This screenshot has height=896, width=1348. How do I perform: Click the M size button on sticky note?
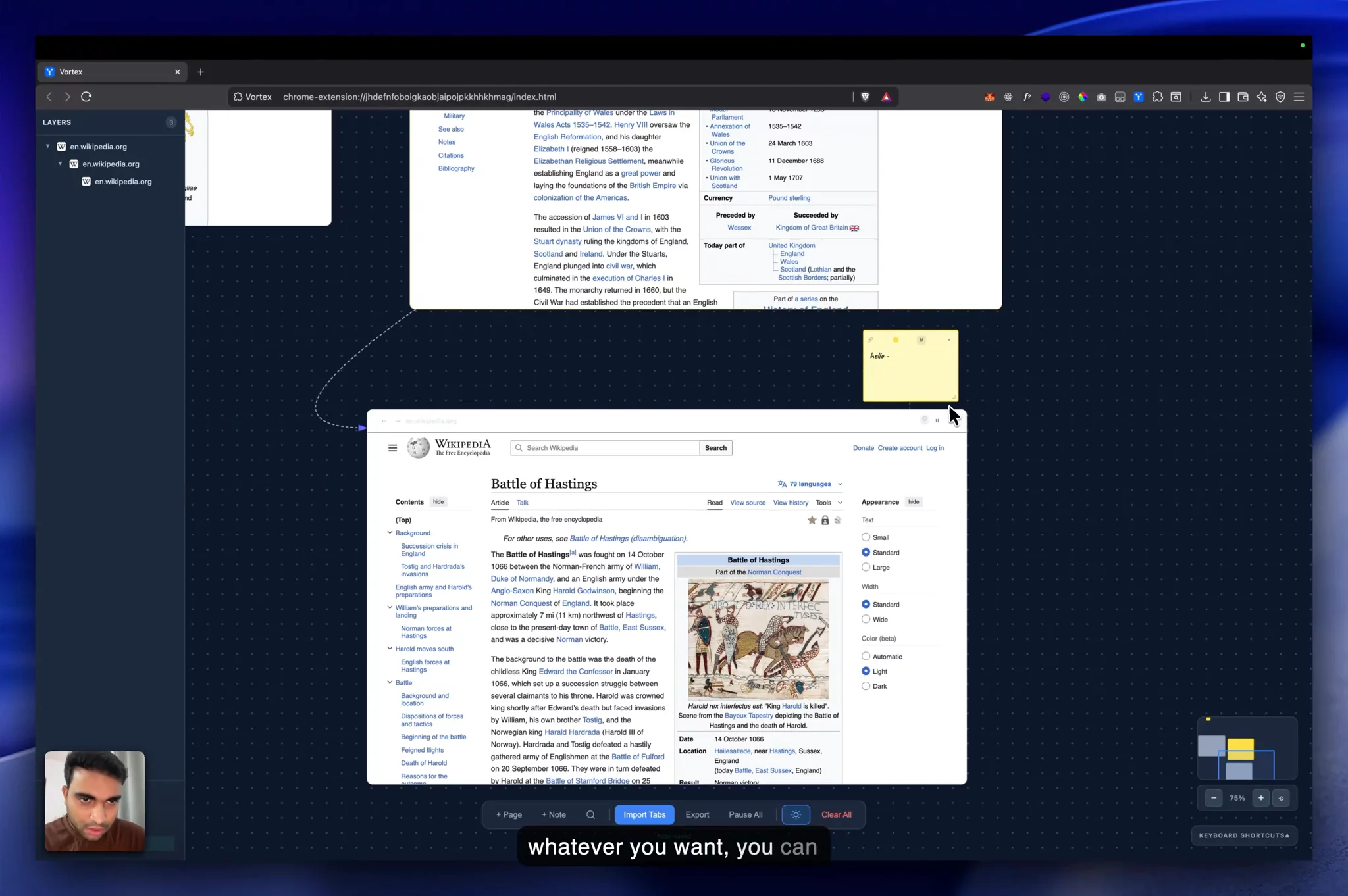coord(921,340)
